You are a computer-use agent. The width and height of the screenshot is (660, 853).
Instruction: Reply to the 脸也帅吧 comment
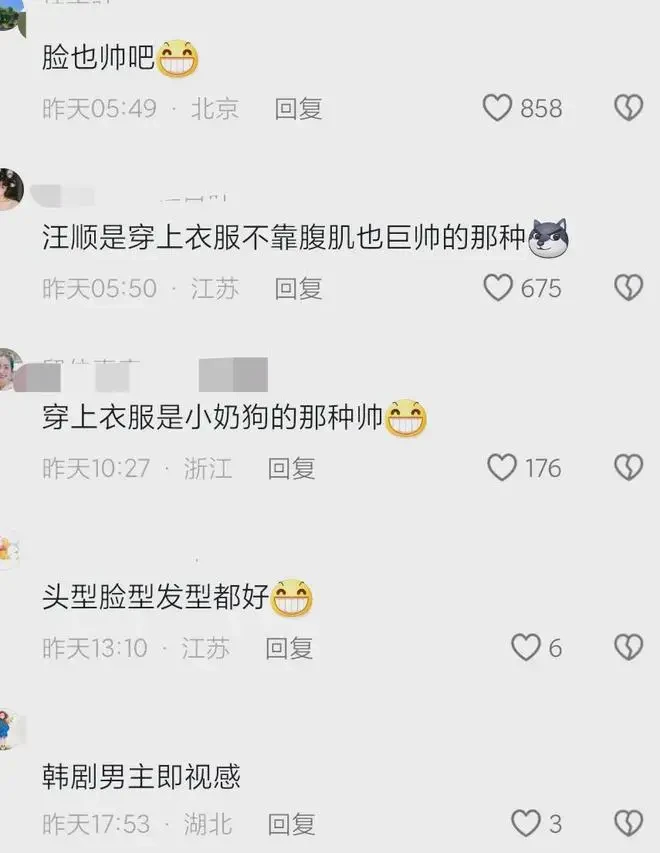pyautogui.click(x=298, y=109)
